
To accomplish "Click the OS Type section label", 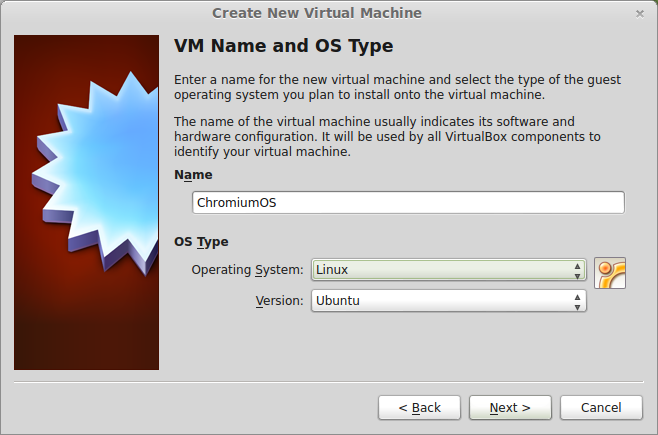I will click(x=201, y=242).
